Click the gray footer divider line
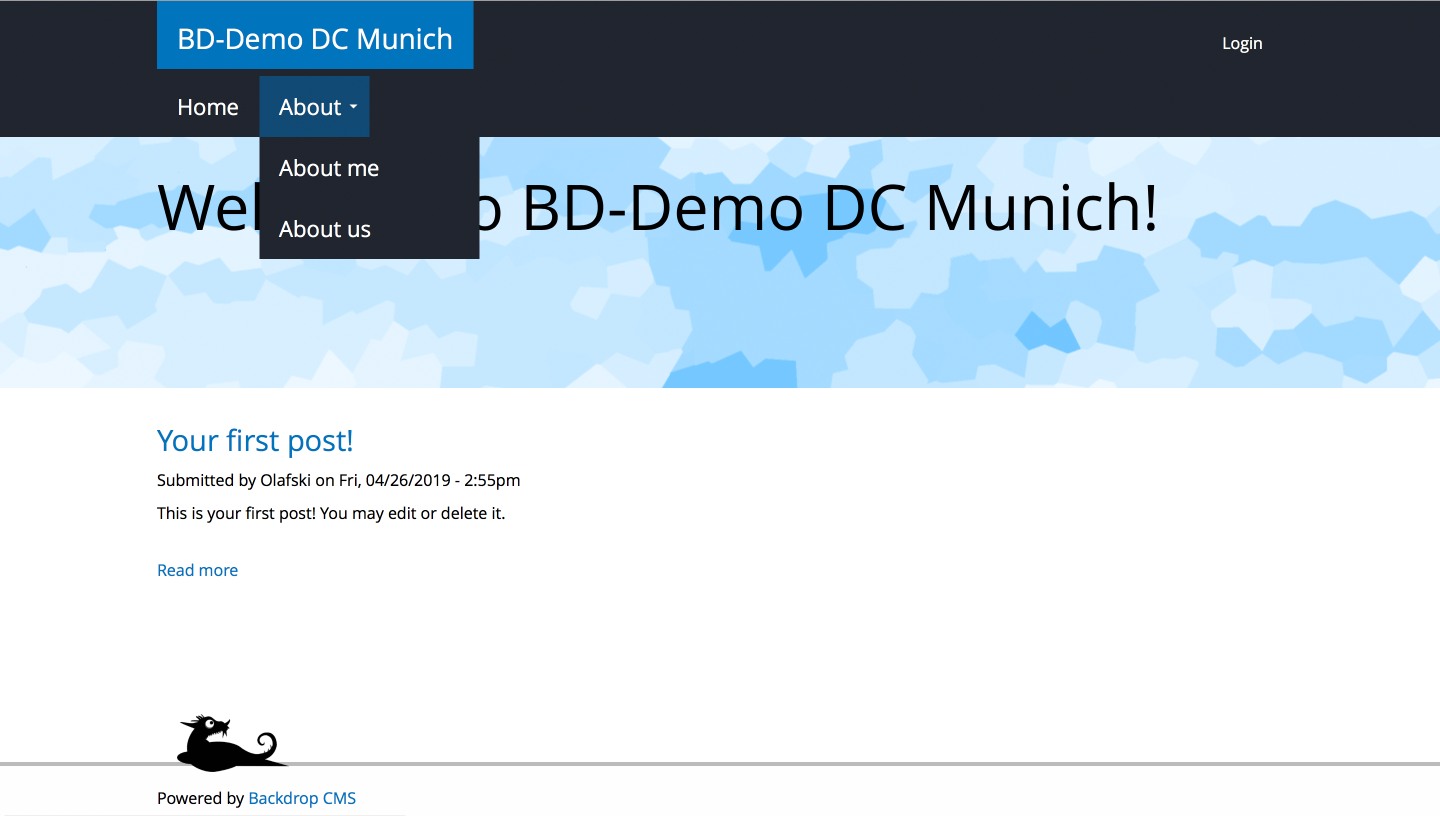Image resolution: width=1440 pixels, height=816 pixels. [x=800, y=764]
